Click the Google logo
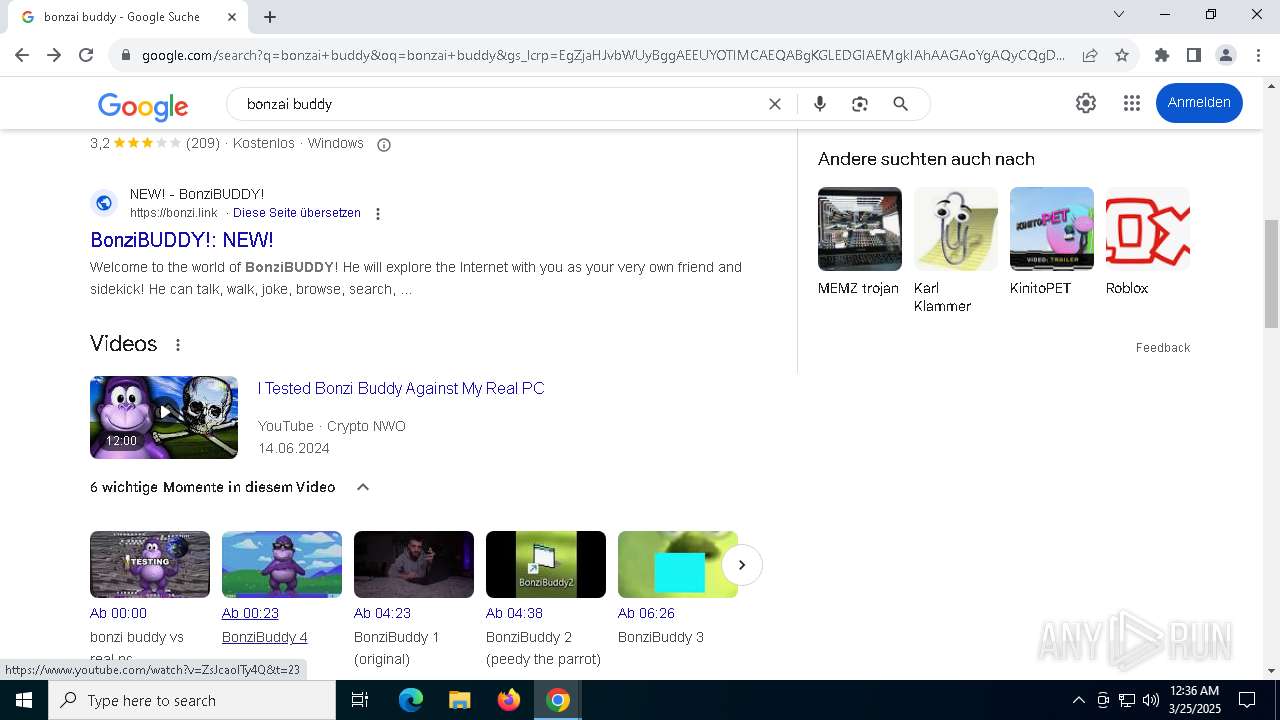The height and width of the screenshot is (720, 1280). click(x=143, y=106)
